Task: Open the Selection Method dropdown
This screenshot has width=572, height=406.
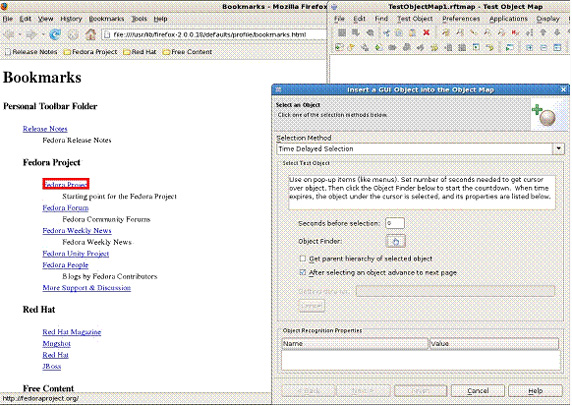Action: (559, 149)
